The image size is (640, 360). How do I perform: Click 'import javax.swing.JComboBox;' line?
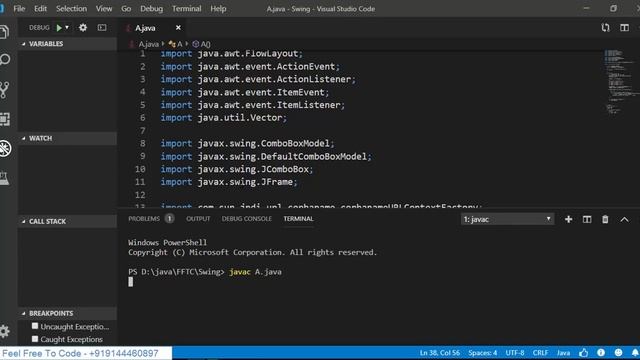click(x=237, y=169)
